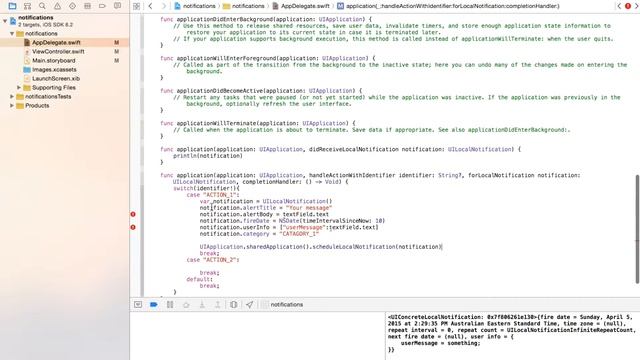Screen dimensions: 640x360
Task: Click the notification.category = "CATAGORY_1" line
Action: 259,234
